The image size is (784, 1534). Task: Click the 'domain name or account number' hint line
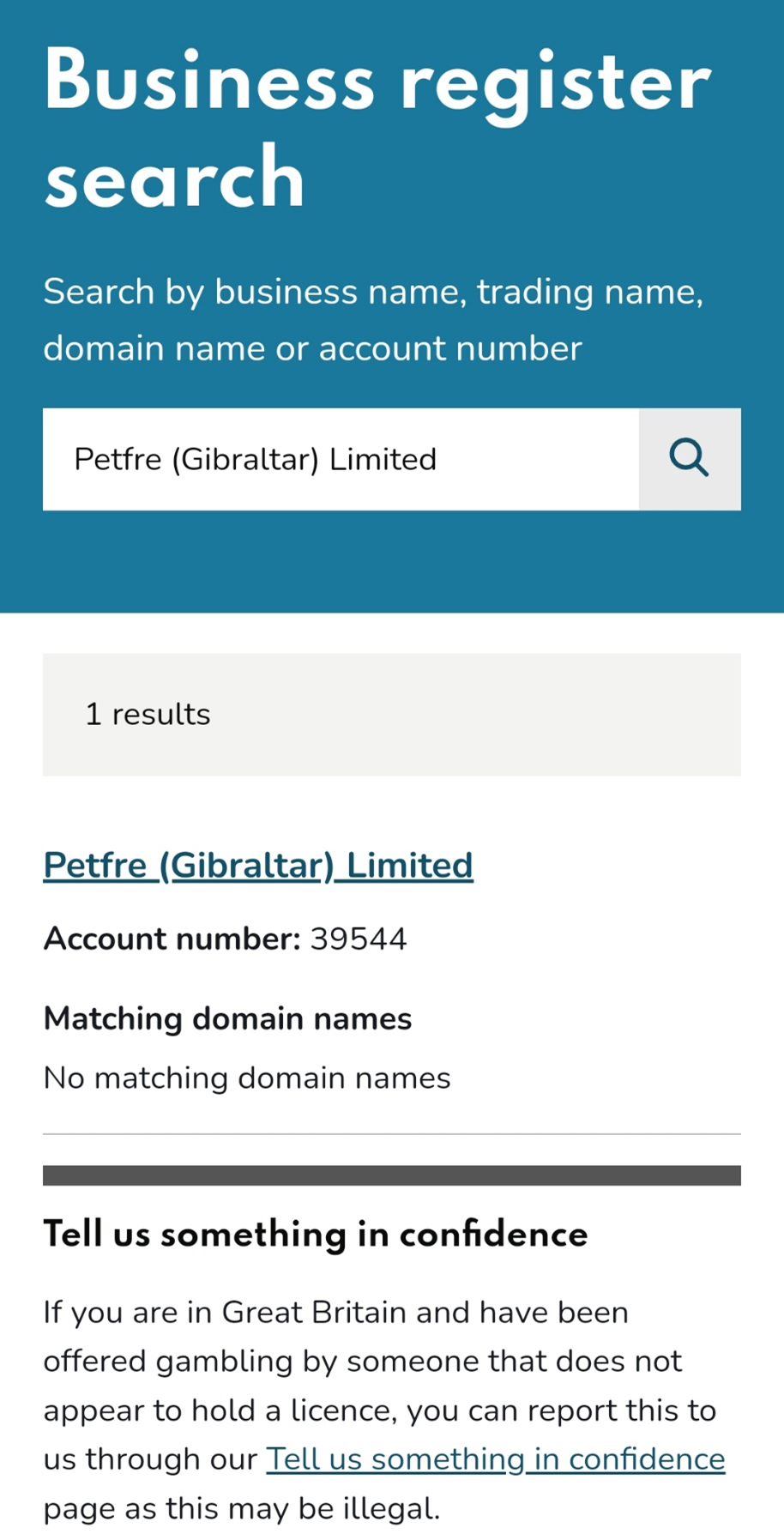[312, 348]
